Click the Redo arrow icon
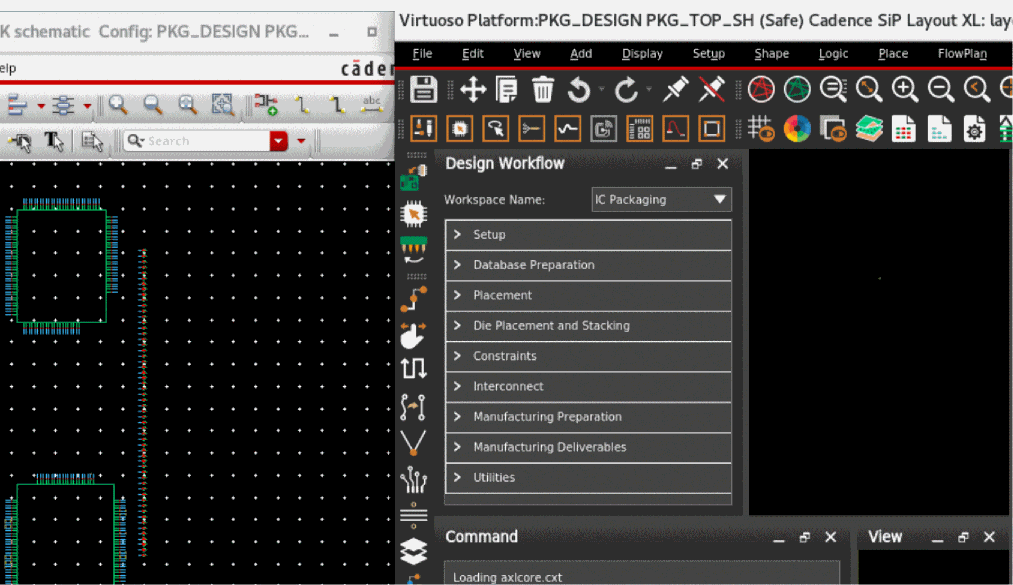Screen dimensions: 1013x585 [625, 89]
